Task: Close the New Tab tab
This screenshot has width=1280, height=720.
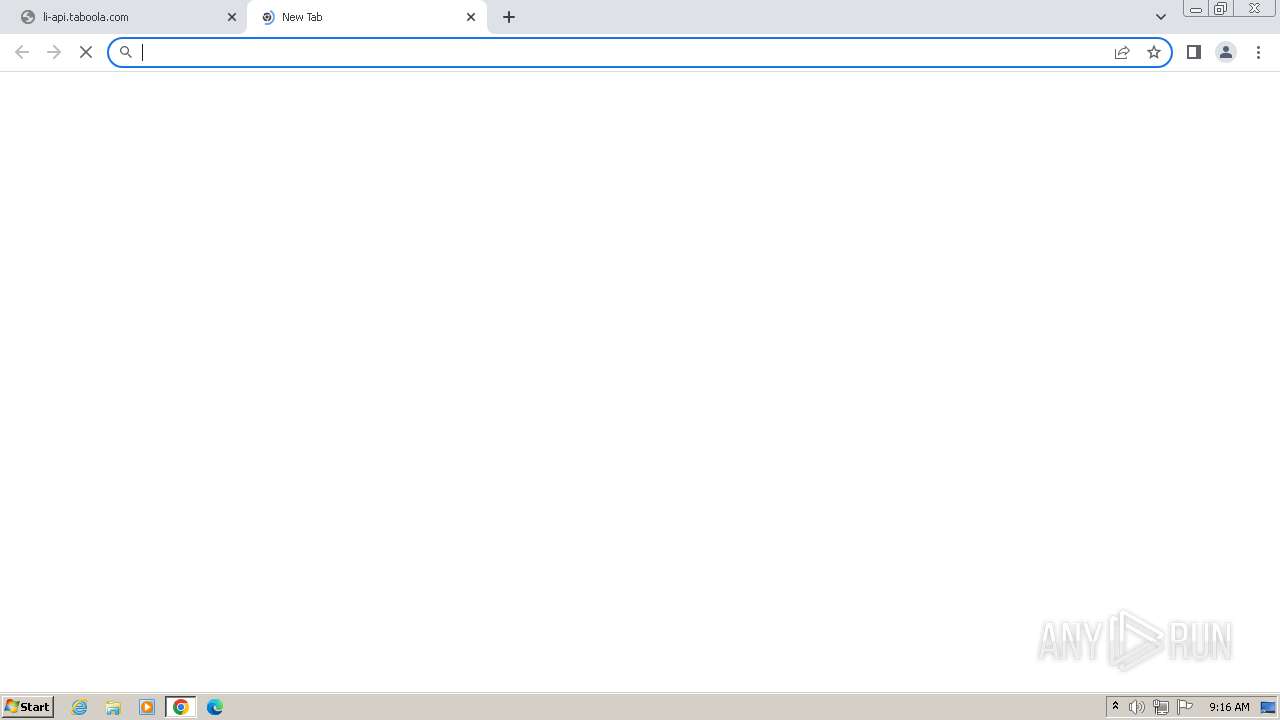Action: (471, 17)
